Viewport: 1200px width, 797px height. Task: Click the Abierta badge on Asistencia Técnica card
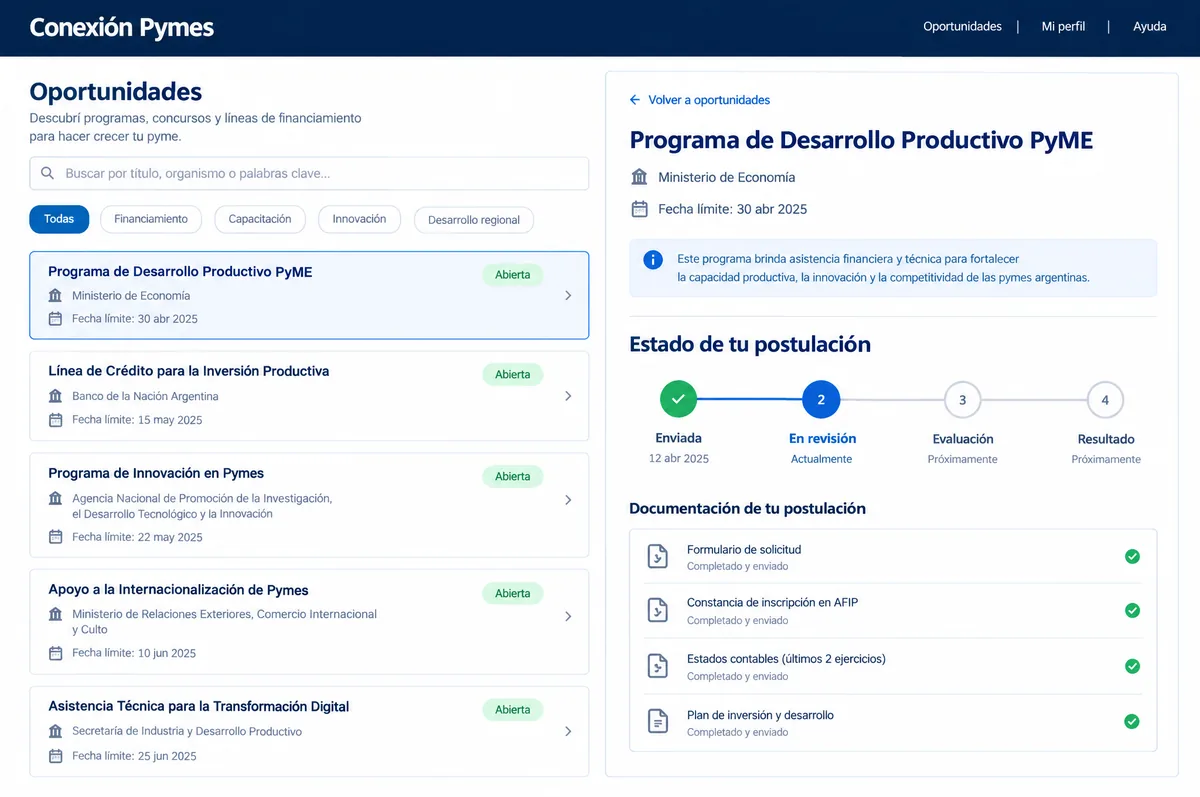(513, 709)
